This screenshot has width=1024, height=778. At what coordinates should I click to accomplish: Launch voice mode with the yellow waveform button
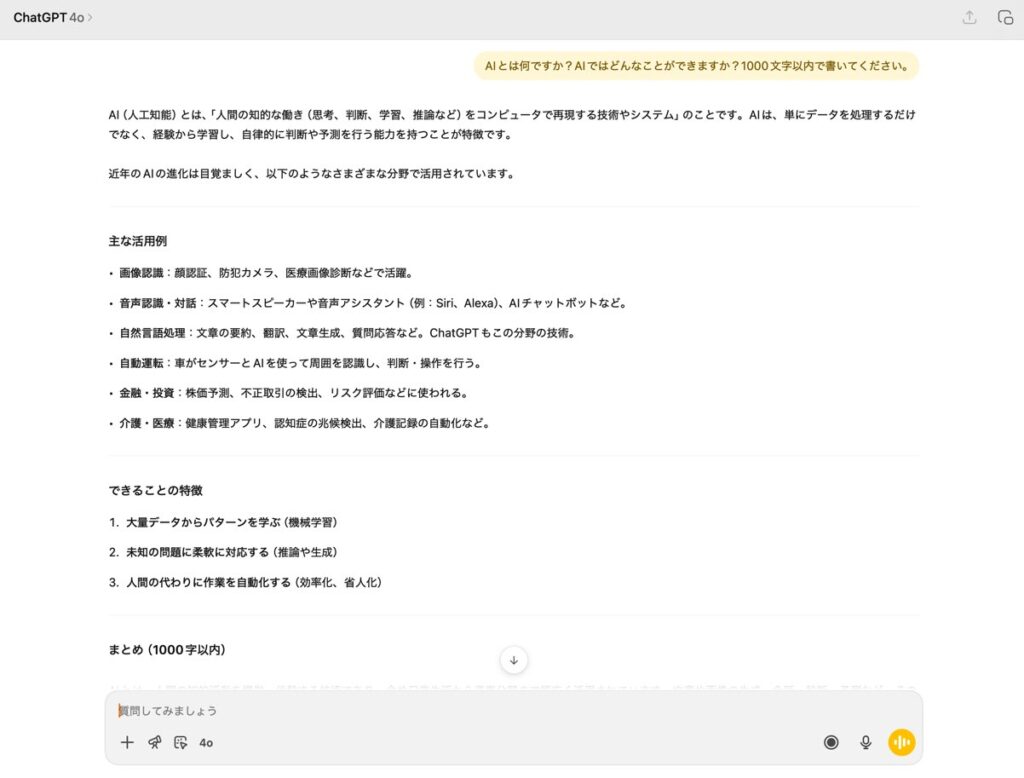901,742
